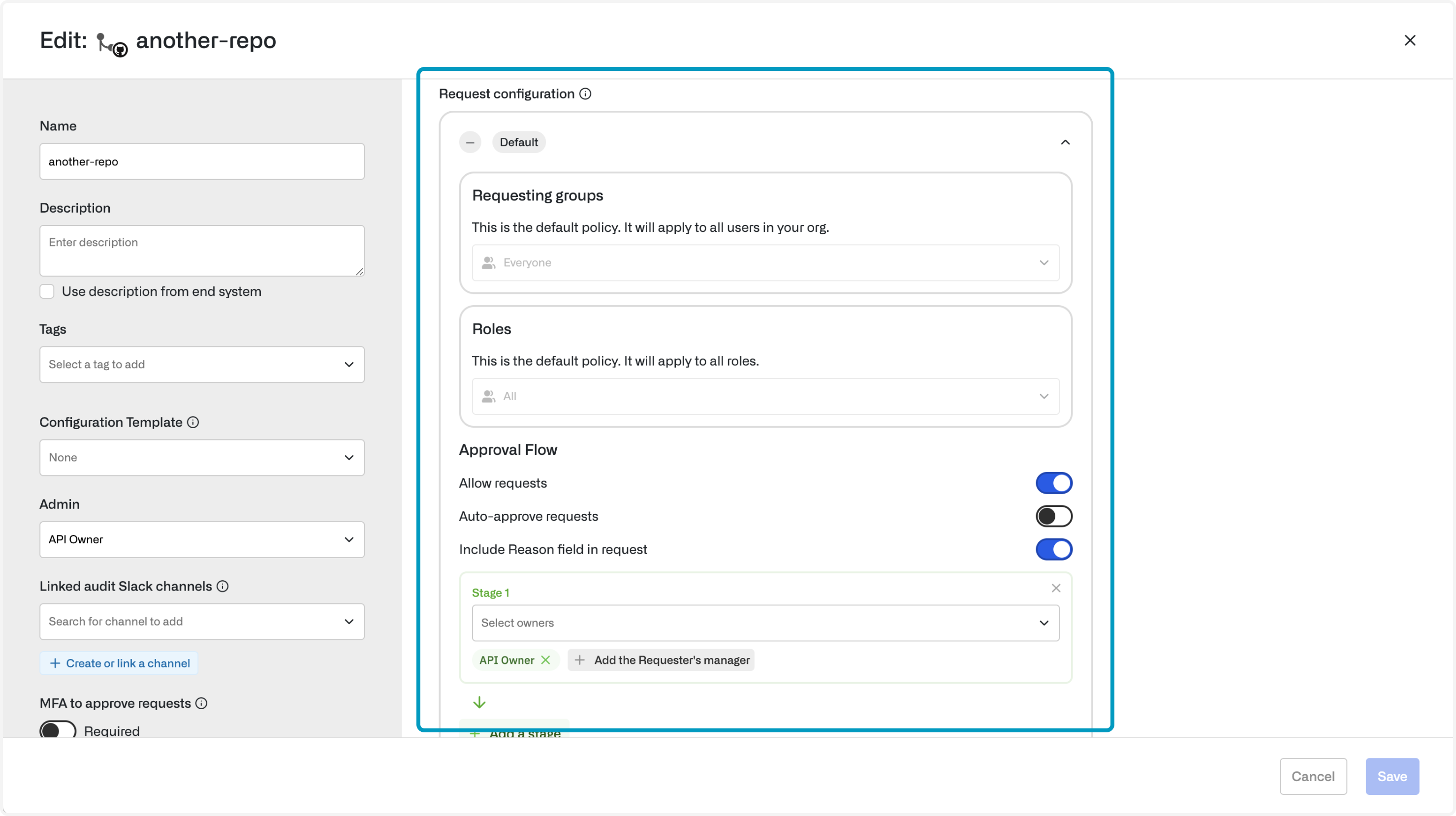Delete Stage 1 with its X icon
The image size is (1456, 816).
tap(1055, 588)
